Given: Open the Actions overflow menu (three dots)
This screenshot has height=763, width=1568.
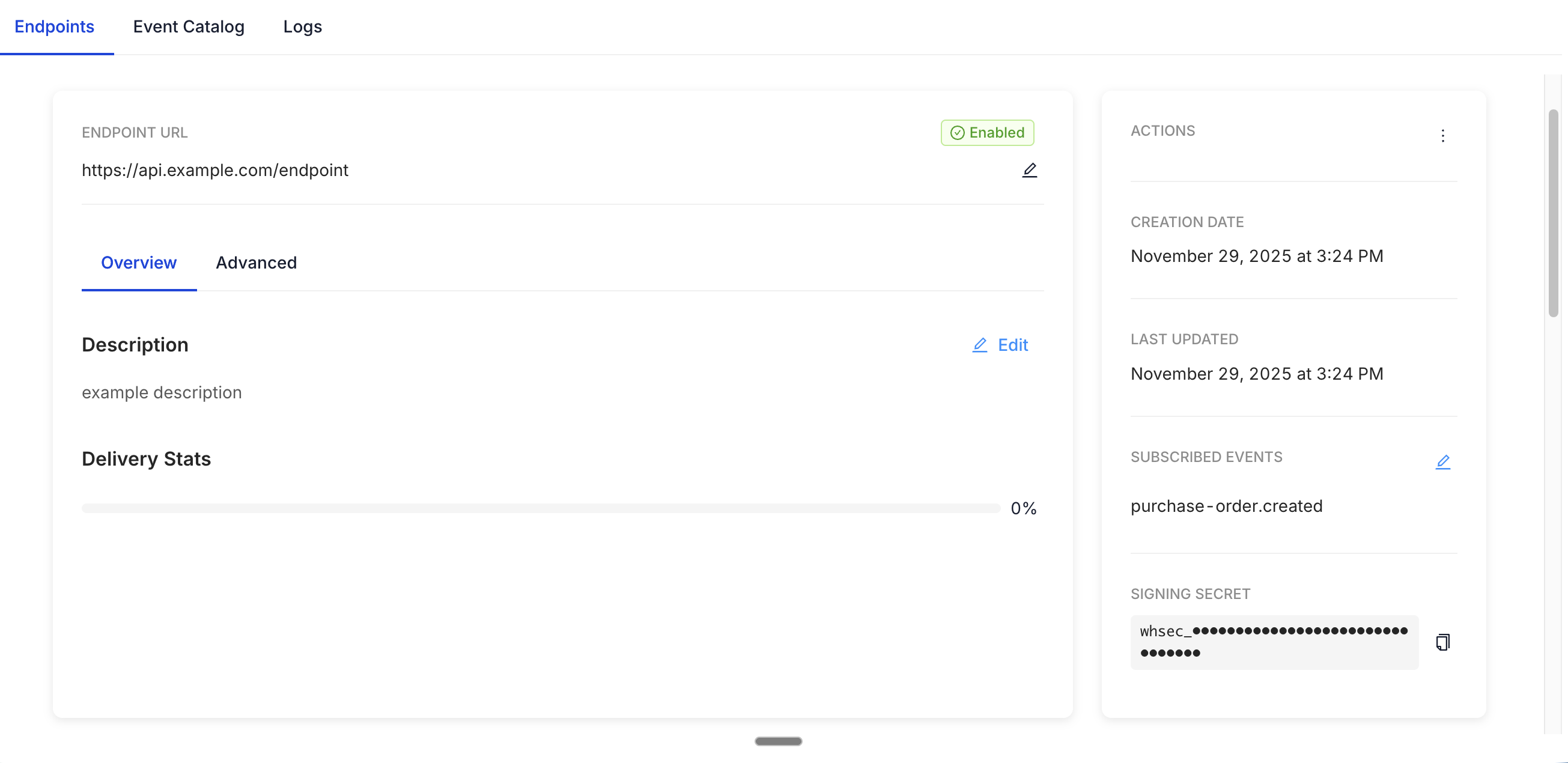Looking at the screenshot, I should click(1444, 135).
